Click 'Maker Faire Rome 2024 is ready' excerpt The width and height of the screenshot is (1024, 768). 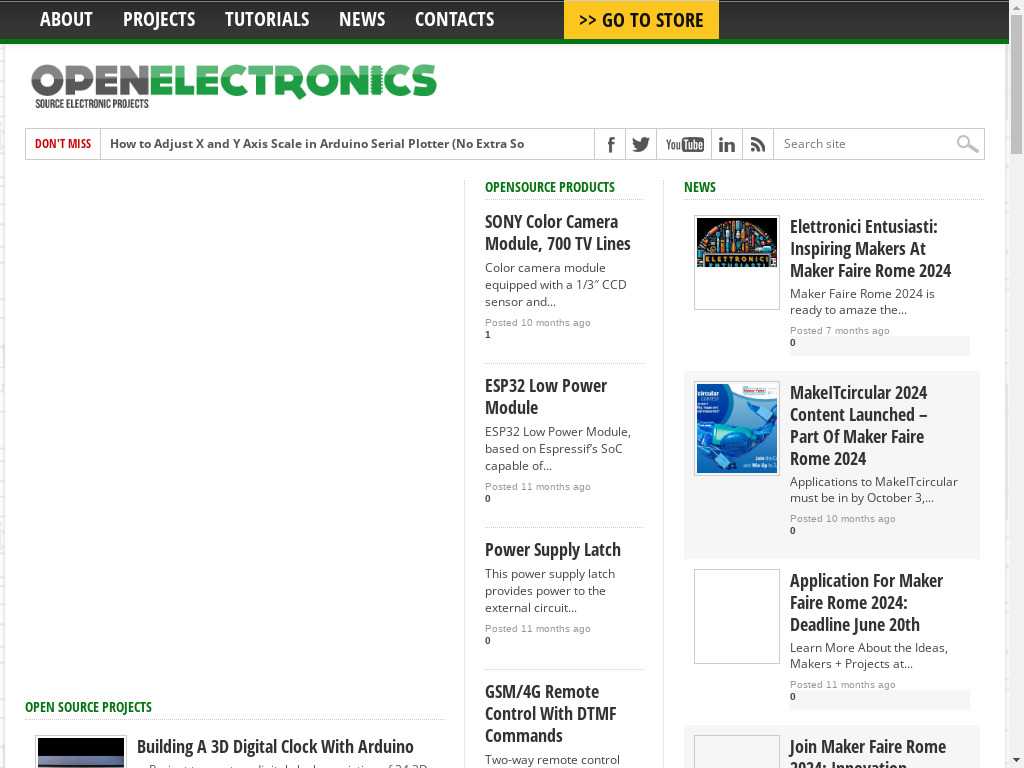click(862, 302)
